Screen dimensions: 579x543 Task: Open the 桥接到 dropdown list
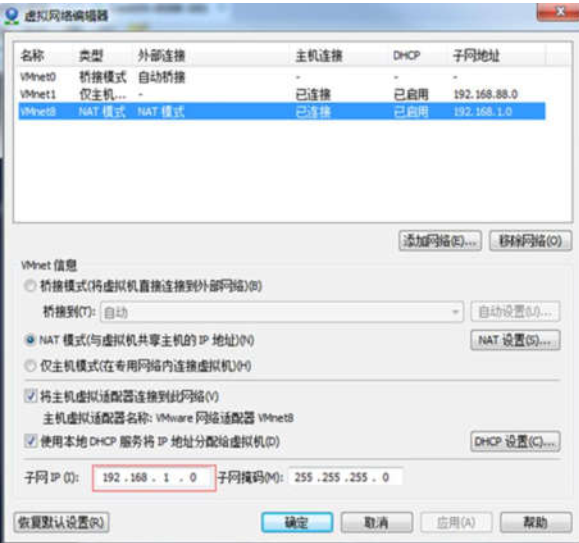tap(282, 312)
